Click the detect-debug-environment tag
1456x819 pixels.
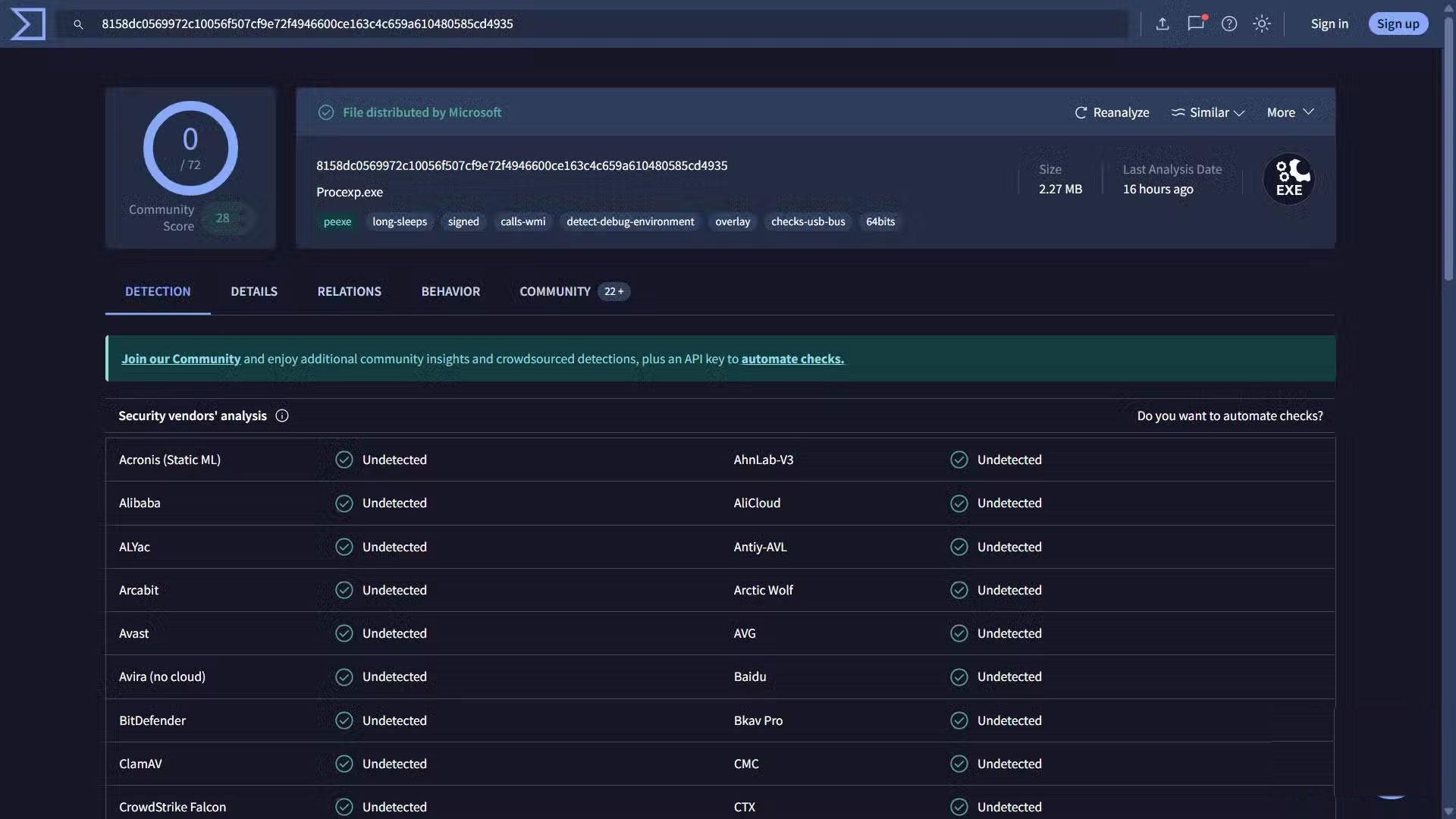click(x=630, y=221)
